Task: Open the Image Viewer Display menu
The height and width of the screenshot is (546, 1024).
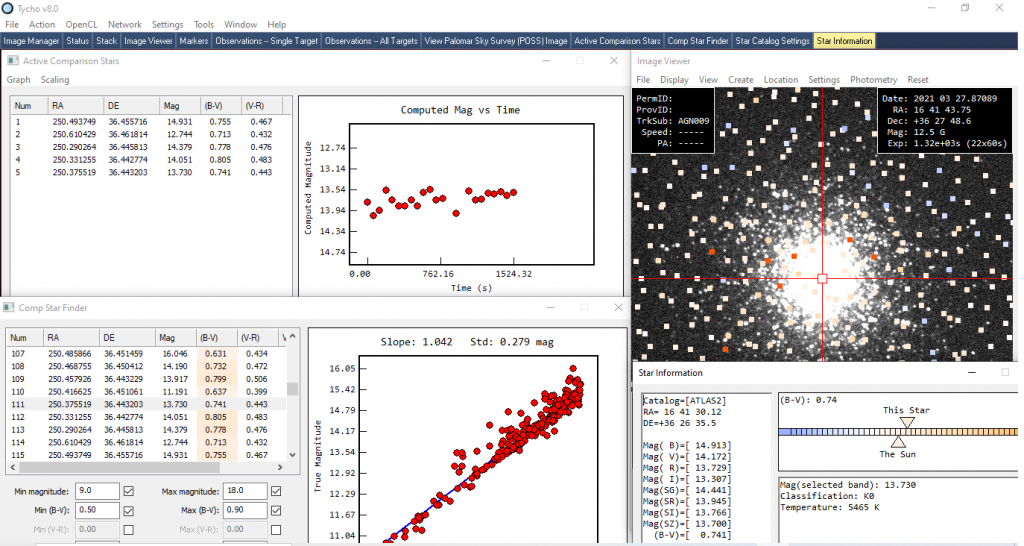Action: point(674,79)
